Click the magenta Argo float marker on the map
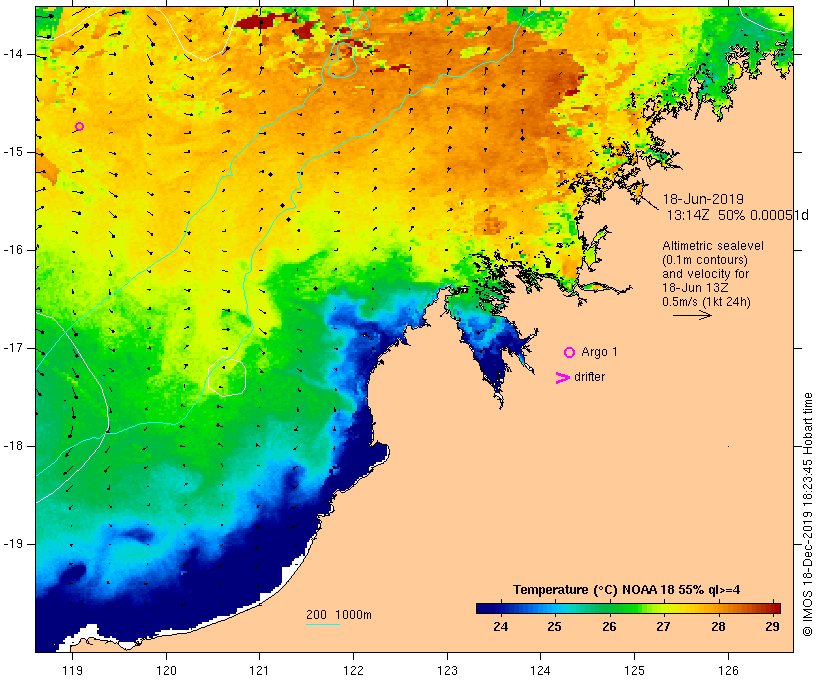This screenshot has width=820, height=680. (x=79, y=127)
